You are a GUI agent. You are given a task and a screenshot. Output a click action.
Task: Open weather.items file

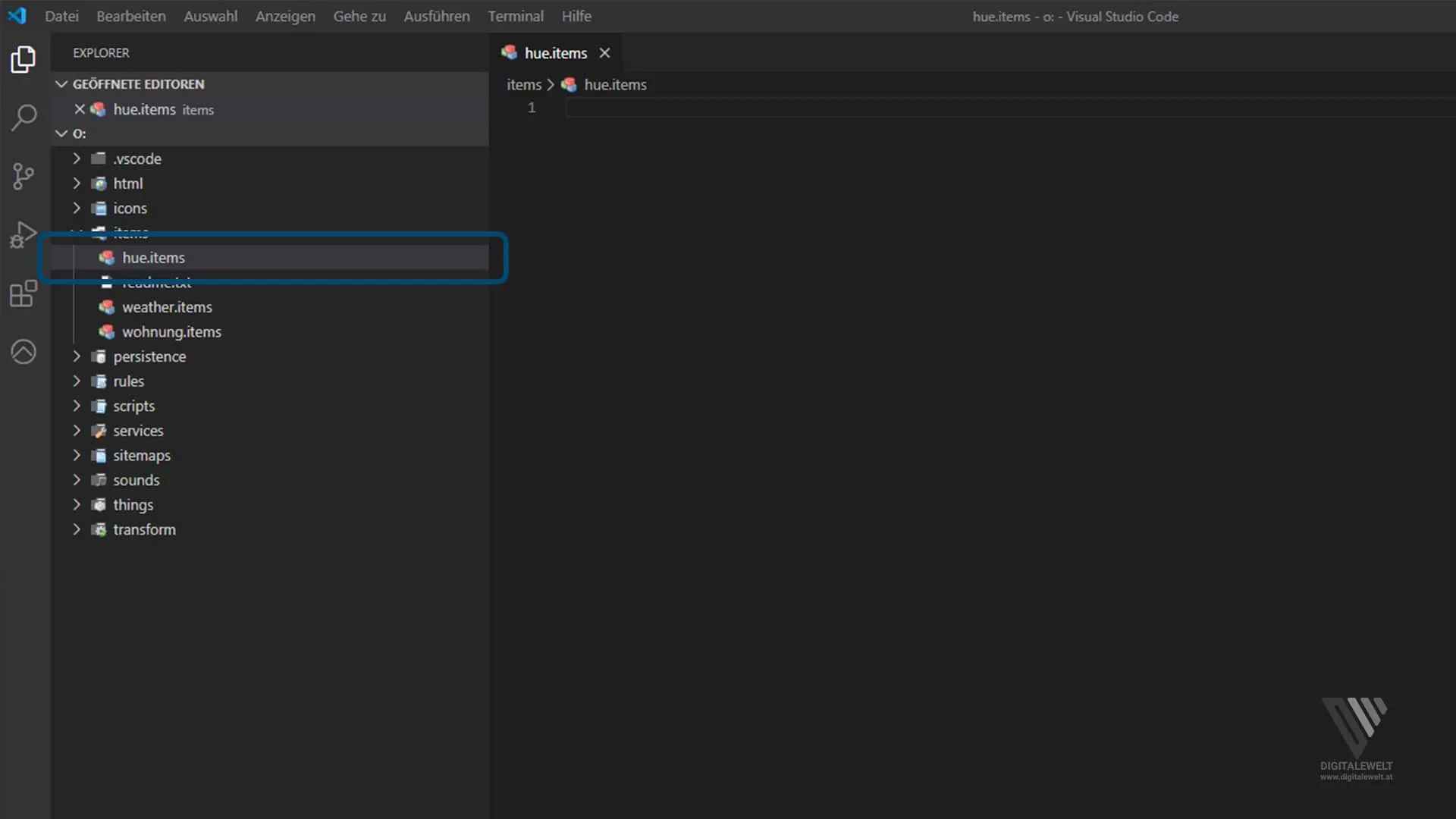click(270, 307)
